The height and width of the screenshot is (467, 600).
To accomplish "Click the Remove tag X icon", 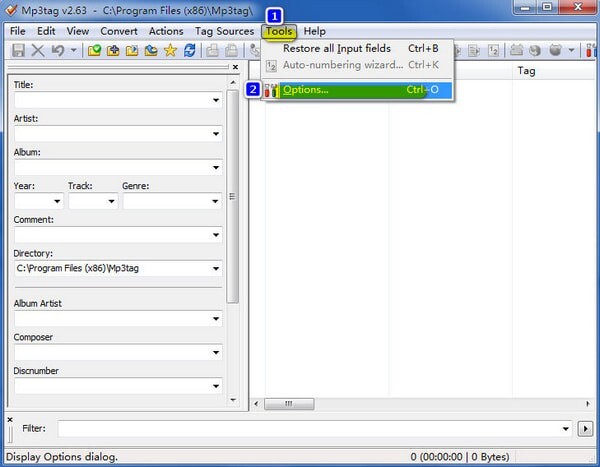I will (38, 50).
